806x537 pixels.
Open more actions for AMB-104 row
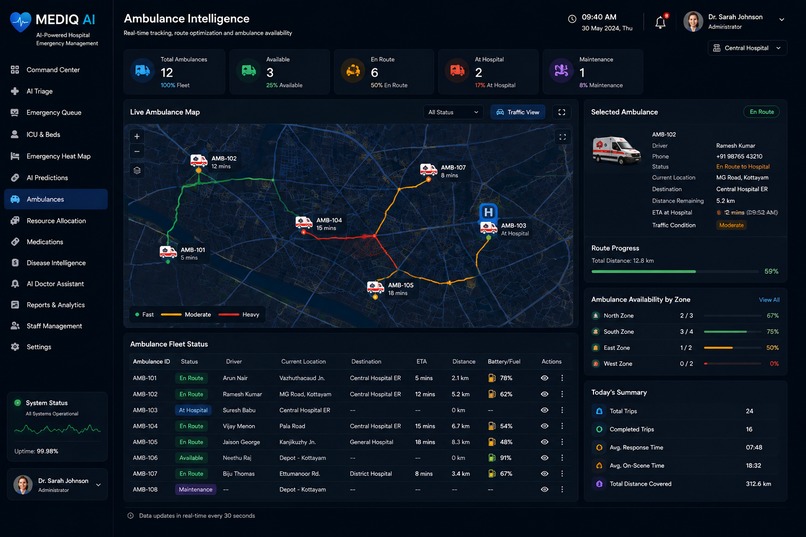pyautogui.click(x=562, y=426)
